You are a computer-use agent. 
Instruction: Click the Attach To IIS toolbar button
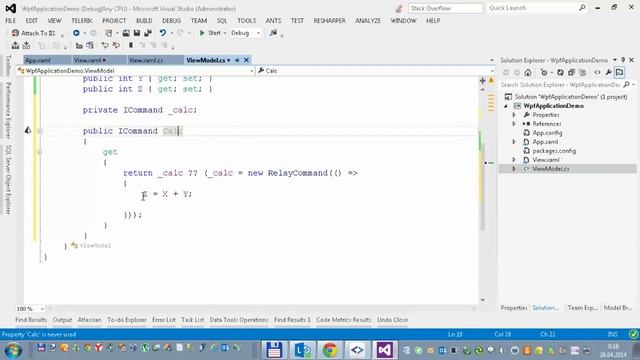33,33
